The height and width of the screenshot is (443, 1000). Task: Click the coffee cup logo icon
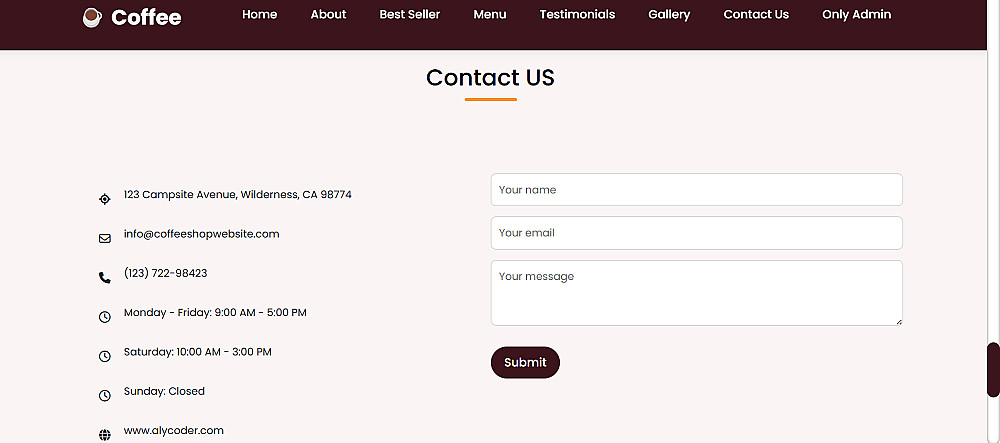92,17
